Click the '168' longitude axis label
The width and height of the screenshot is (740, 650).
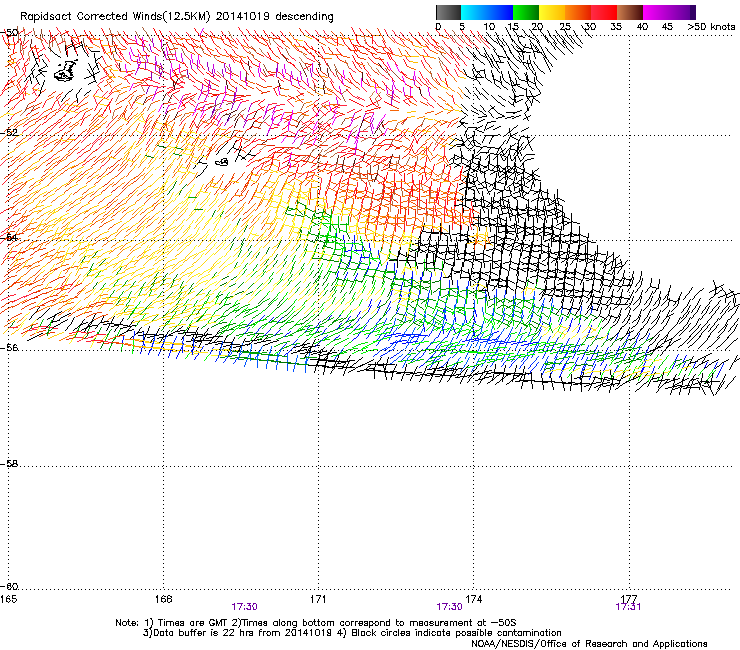pyautogui.click(x=164, y=599)
